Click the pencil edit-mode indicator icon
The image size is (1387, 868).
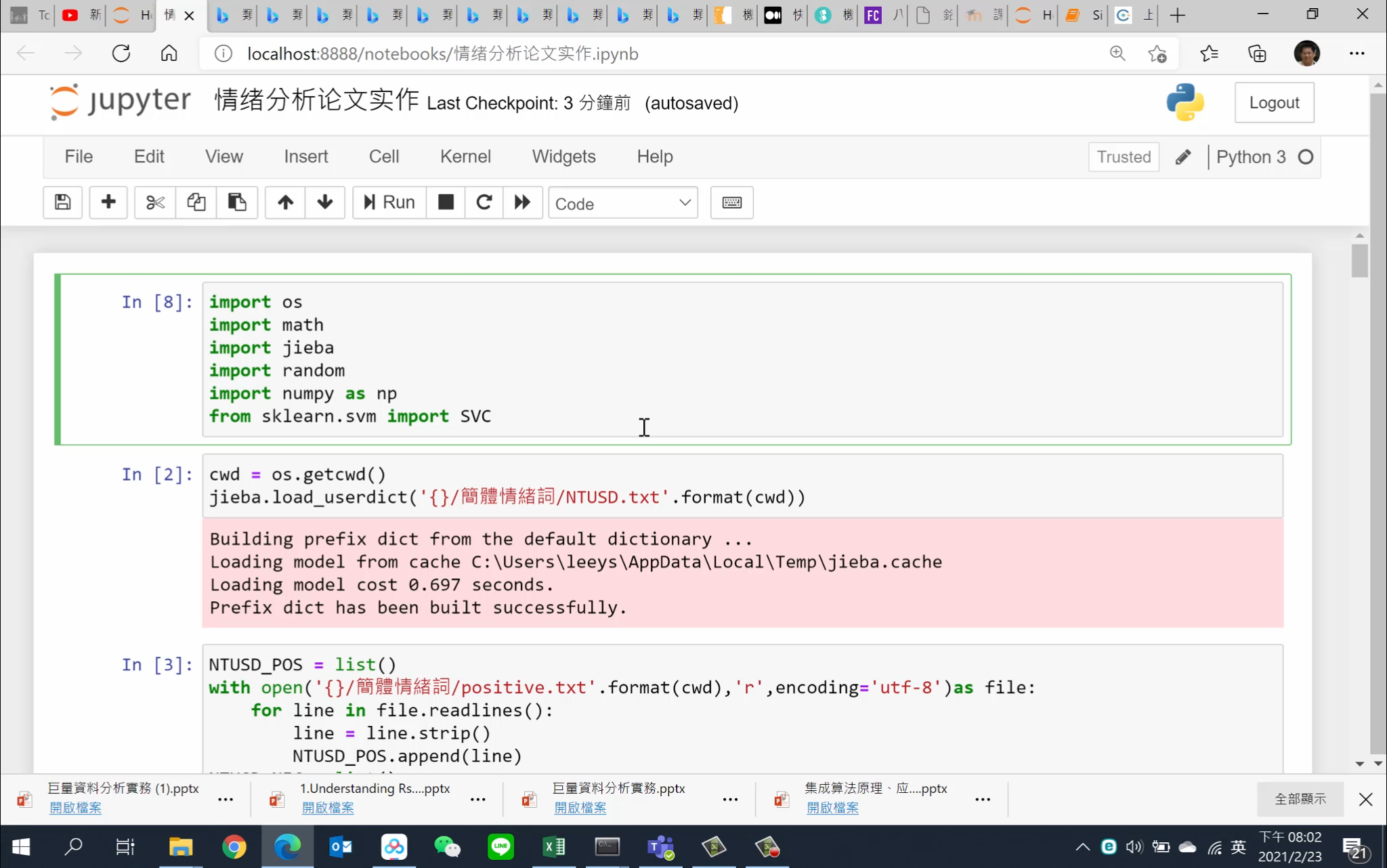[x=1183, y=157]
